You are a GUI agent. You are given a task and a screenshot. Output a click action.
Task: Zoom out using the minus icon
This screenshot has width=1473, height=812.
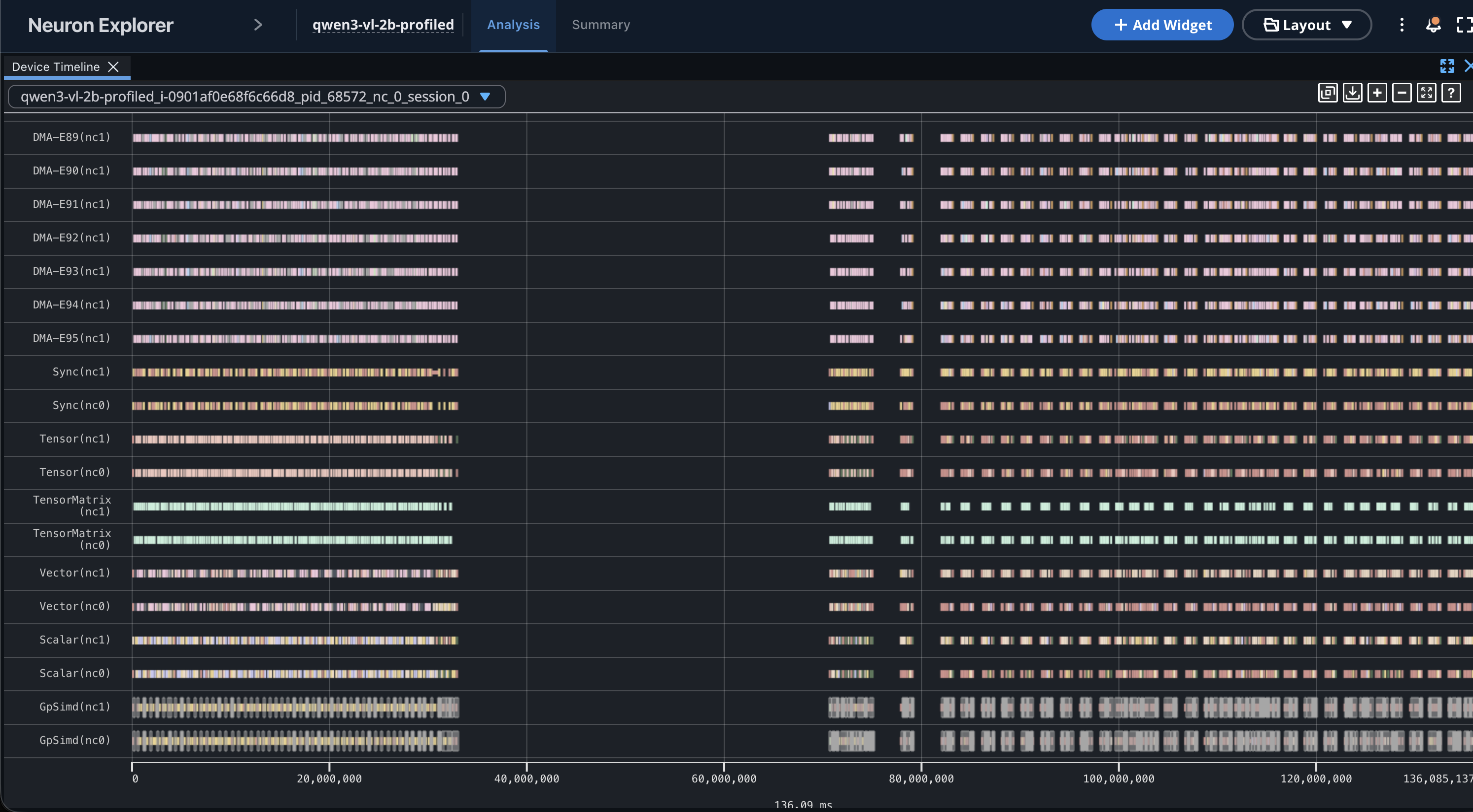[x=1402, y=93]
